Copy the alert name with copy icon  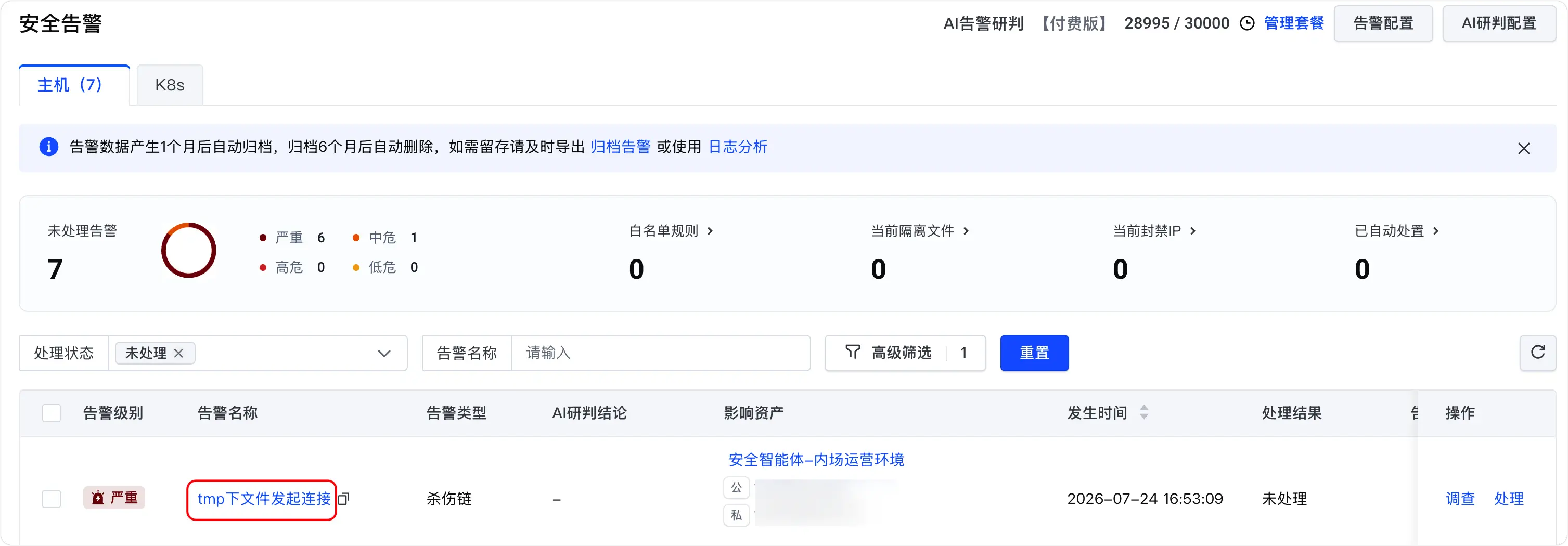(x=344, y=499)
